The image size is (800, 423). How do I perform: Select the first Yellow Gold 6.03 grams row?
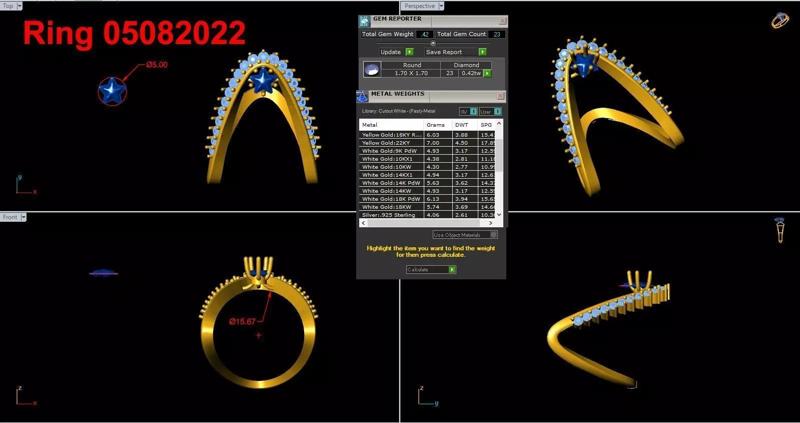click(427, 135)
